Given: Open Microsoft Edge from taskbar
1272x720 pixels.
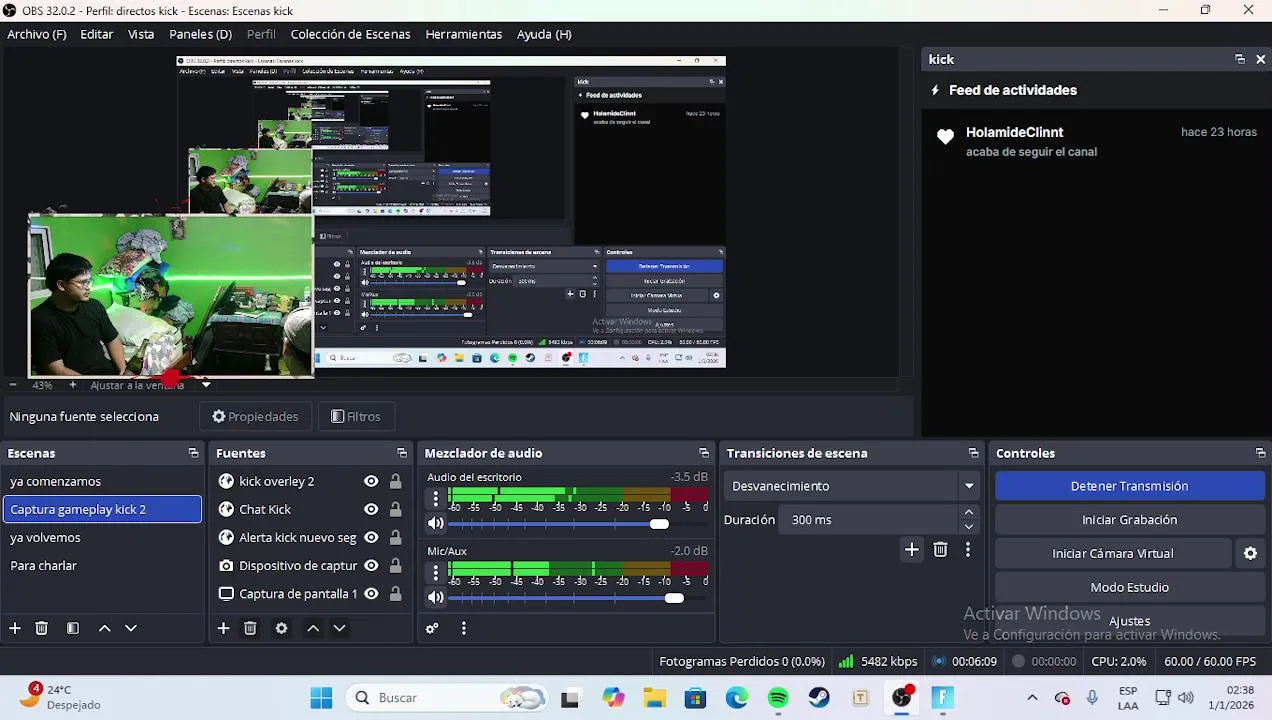Looking at the screenshot, I should 737,698.
